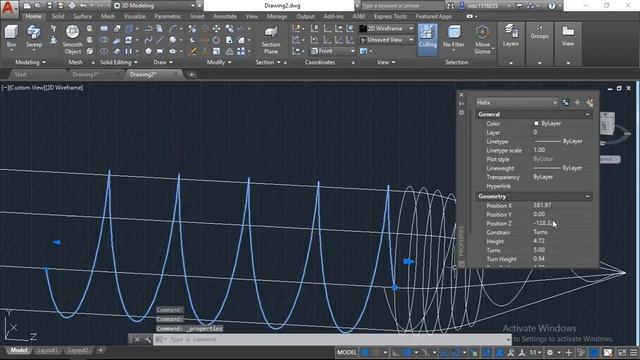This screenshot has width=640, height=360.
Task: Expand the Solid Editing panel
Action: pyautogui.click(x=119, y=62)
